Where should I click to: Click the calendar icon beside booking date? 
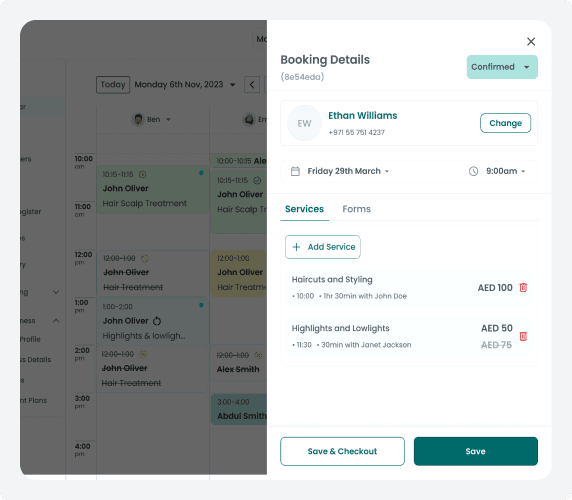point(295,171)
